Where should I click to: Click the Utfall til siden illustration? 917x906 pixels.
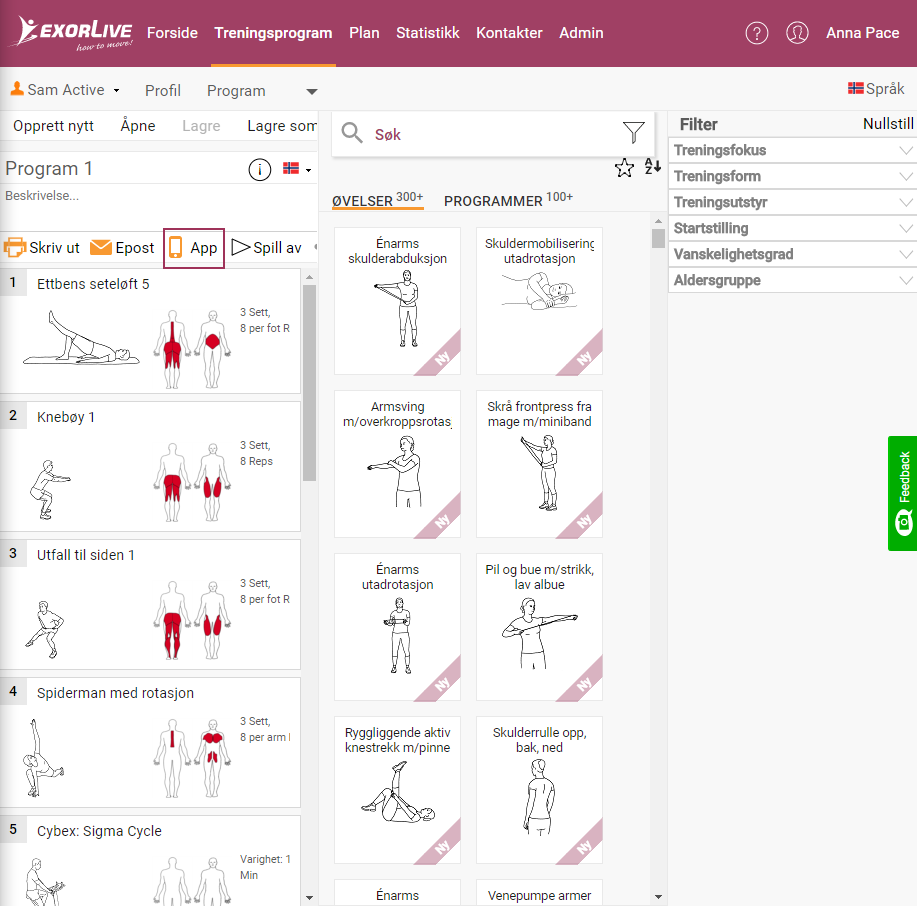point(44,629)
